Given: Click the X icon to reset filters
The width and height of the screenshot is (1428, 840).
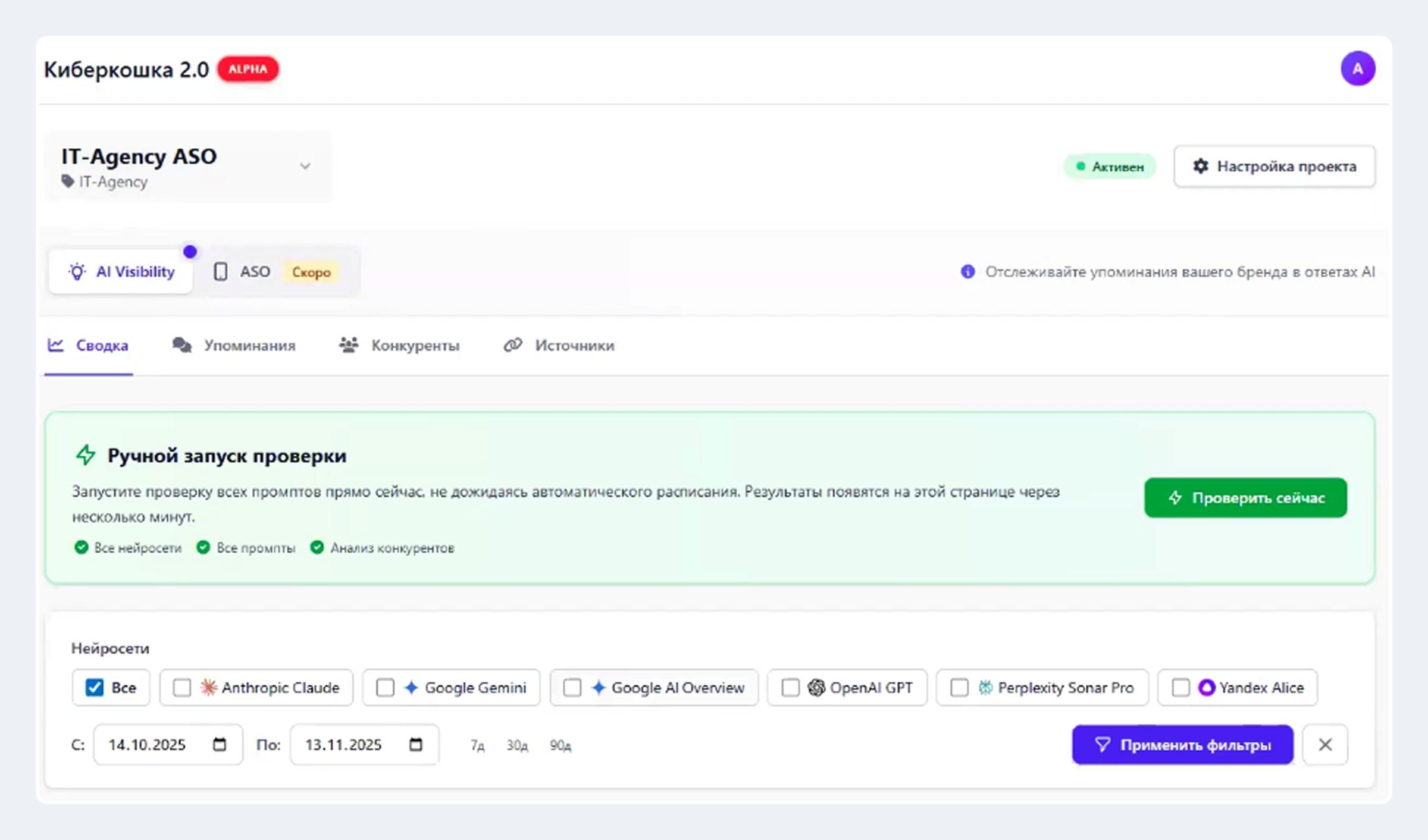Looking at the screenshot, I should tap(1325, 744).
